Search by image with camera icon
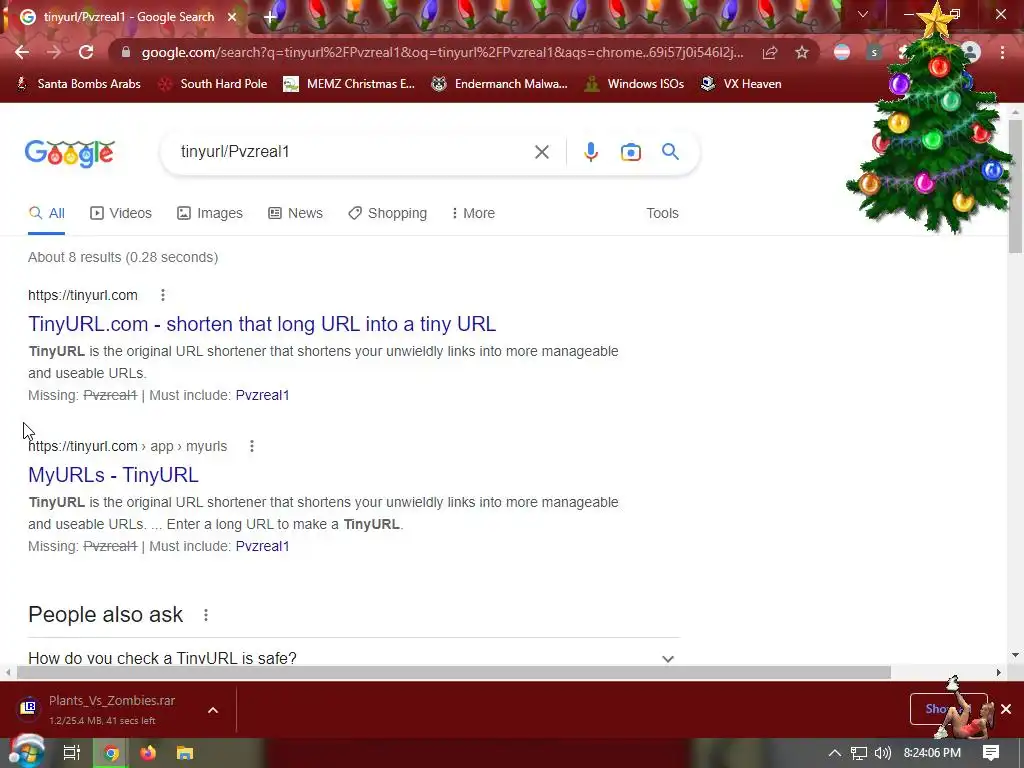Viewport: 1024px width, 768px height. [630, 152]
